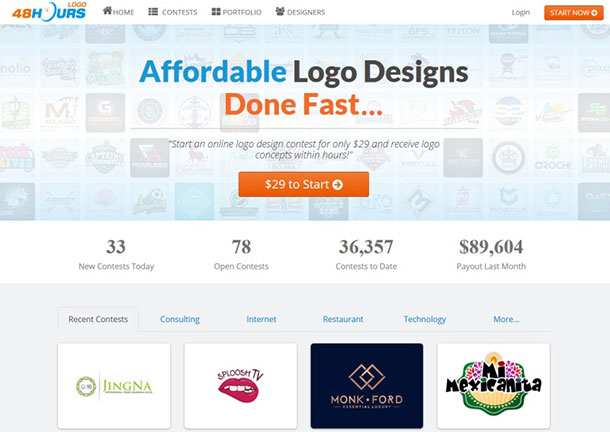Open the Mi Mexicanita logo thumbnail
This screenshot has height=432, width=610.
point(494,386)
